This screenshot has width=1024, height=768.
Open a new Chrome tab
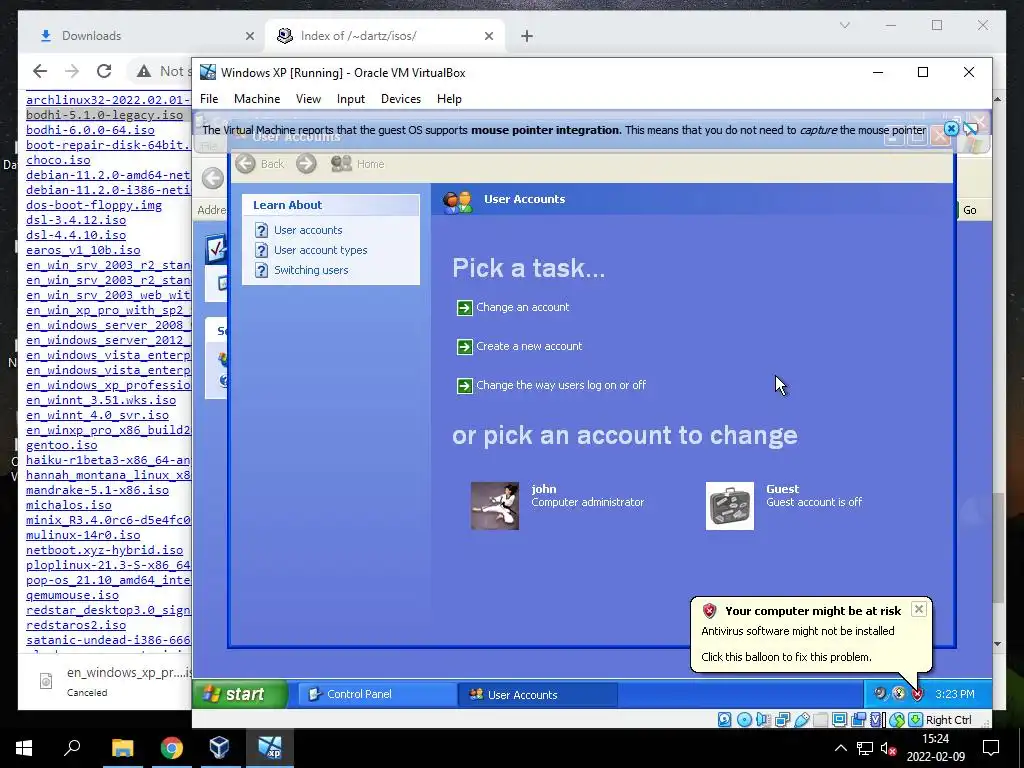527,36
